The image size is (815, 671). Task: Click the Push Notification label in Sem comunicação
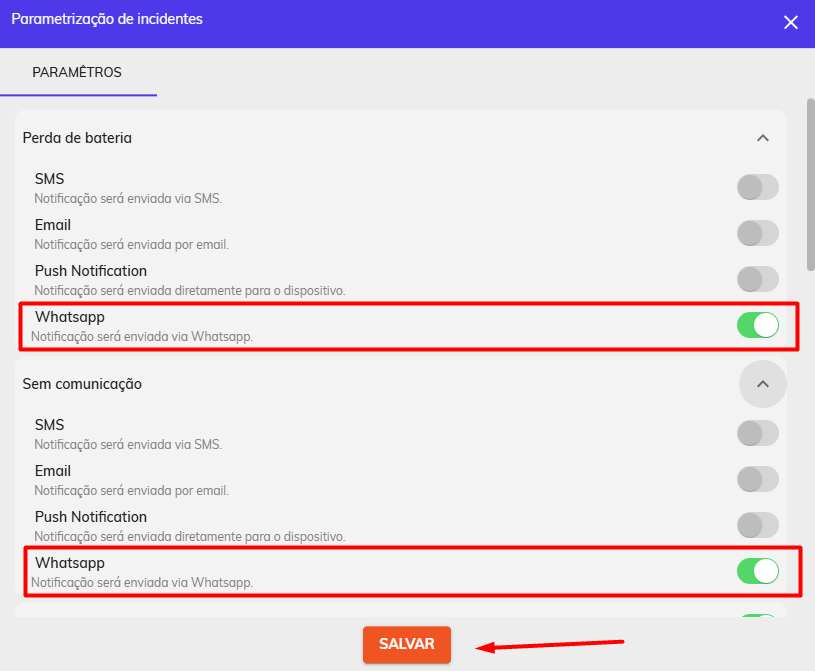(91, 517)
